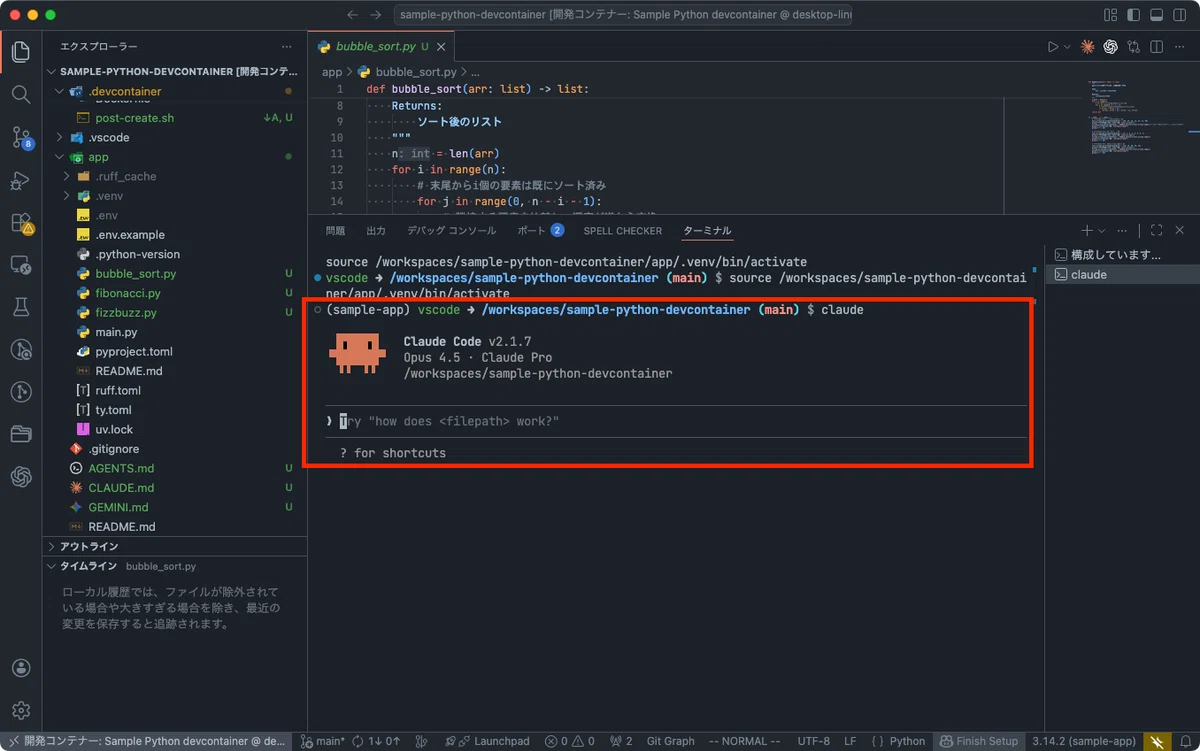Click the open changes compare icon
Image resolution: width=1200 pixels, height=751 pixels.
click(1133, 47)
